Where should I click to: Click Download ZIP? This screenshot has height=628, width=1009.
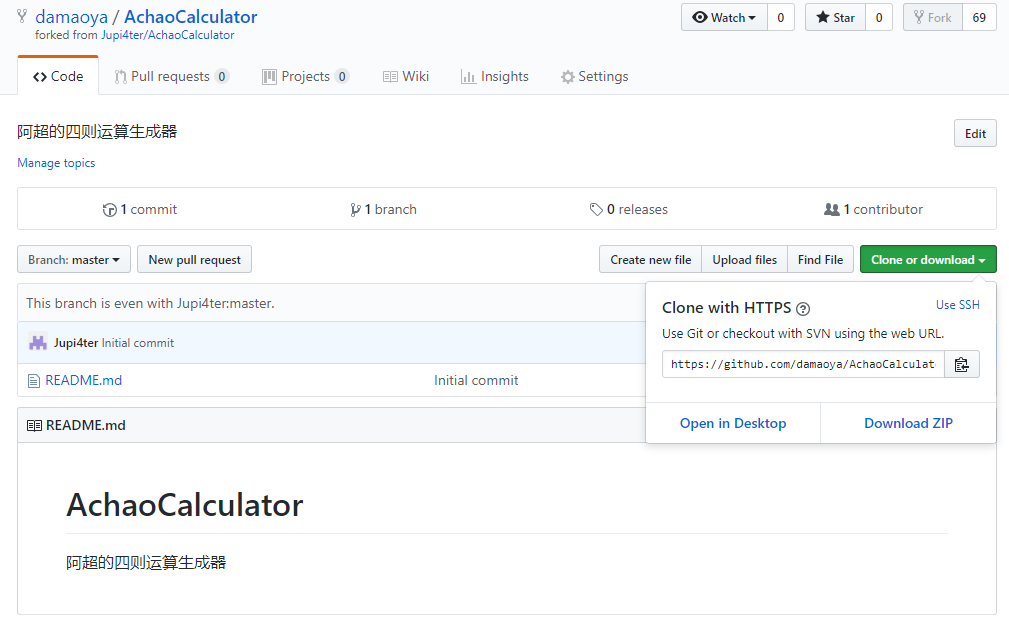coord(908,423)
